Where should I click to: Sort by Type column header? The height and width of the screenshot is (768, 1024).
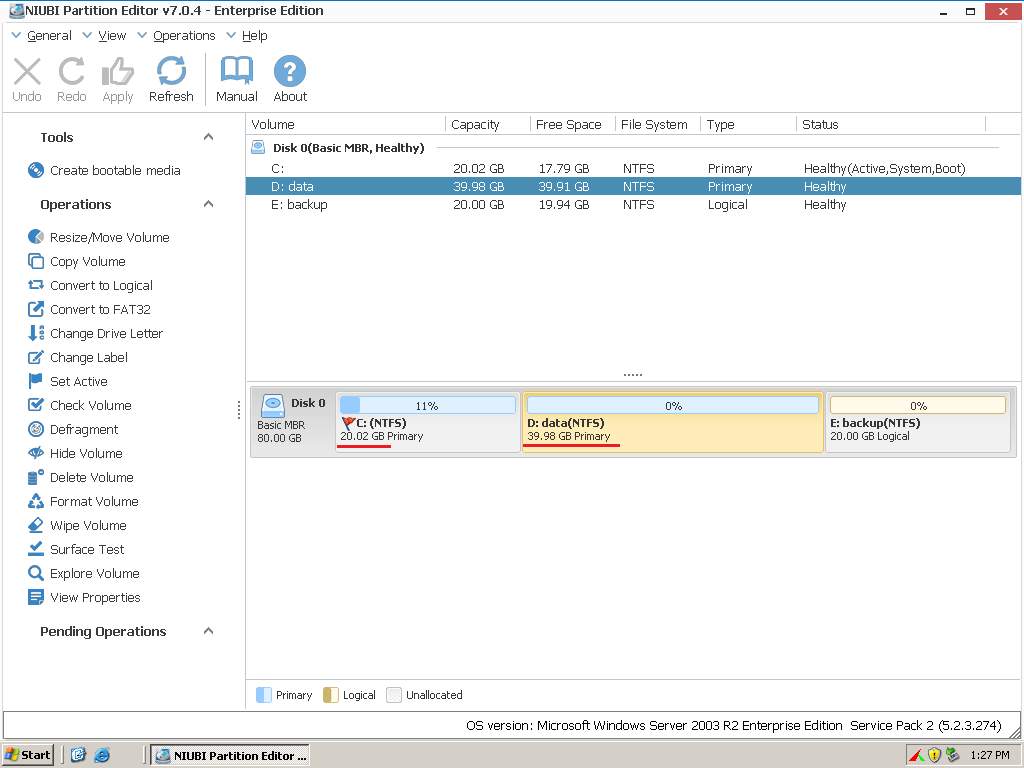(x=748, y=124)
